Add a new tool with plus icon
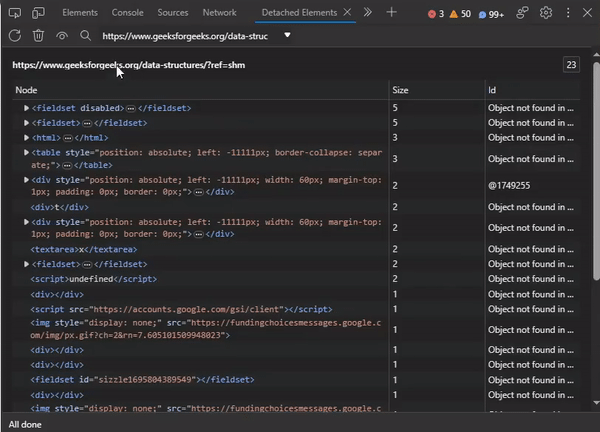The height and width of the screenshot is (432, 600). 391,13
